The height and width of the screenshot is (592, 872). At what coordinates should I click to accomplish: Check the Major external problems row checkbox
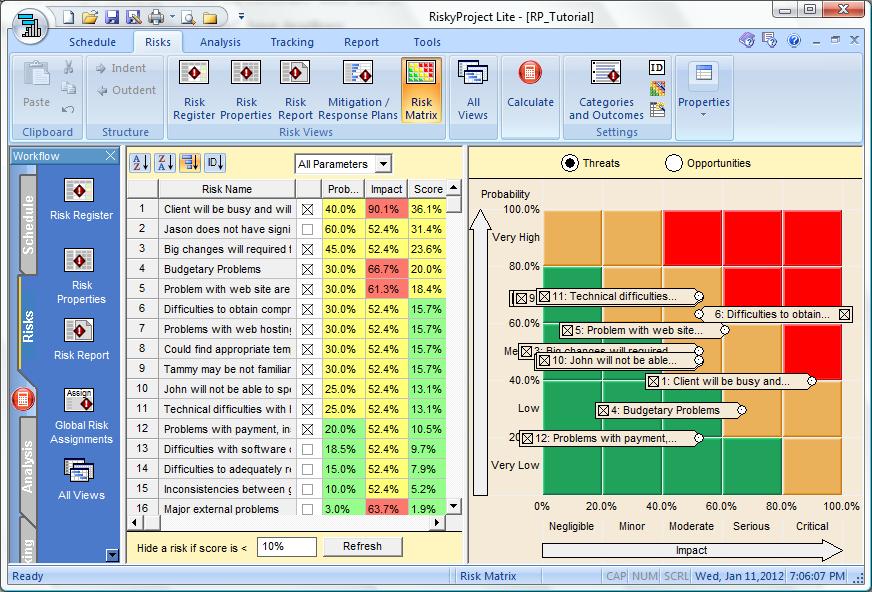coord(308,509)
